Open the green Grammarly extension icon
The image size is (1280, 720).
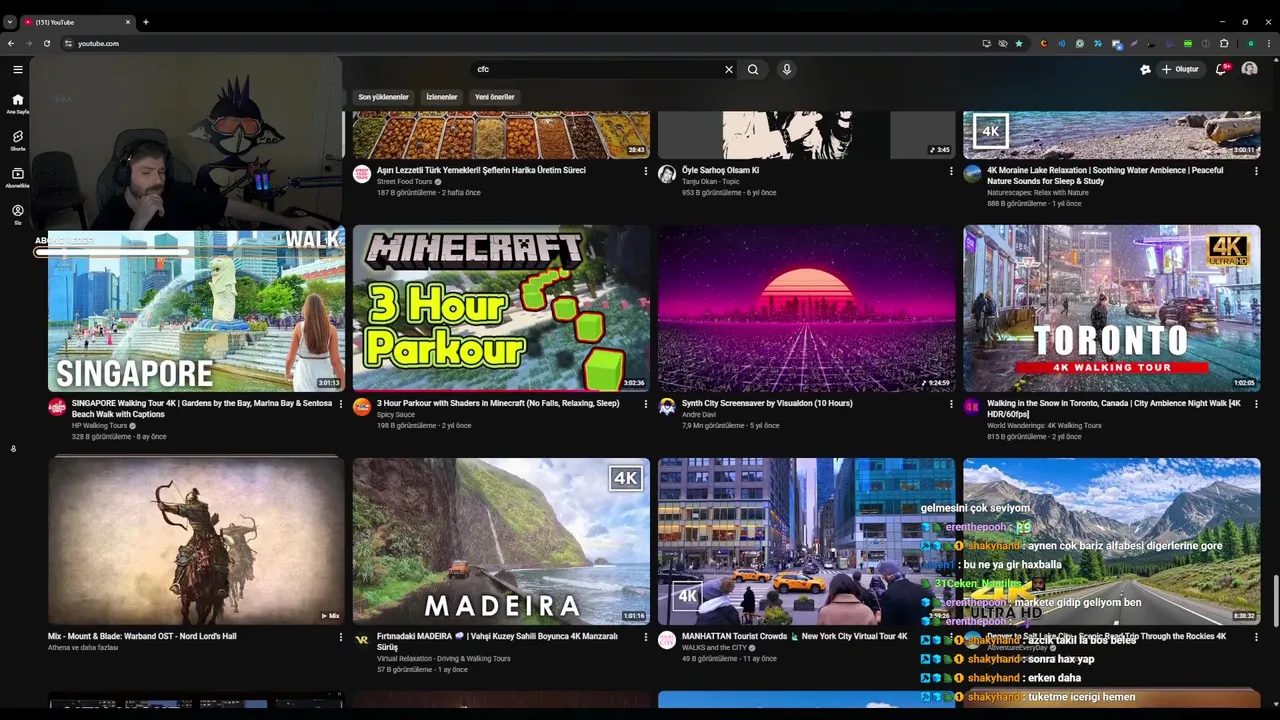[x=1080, y=43]
